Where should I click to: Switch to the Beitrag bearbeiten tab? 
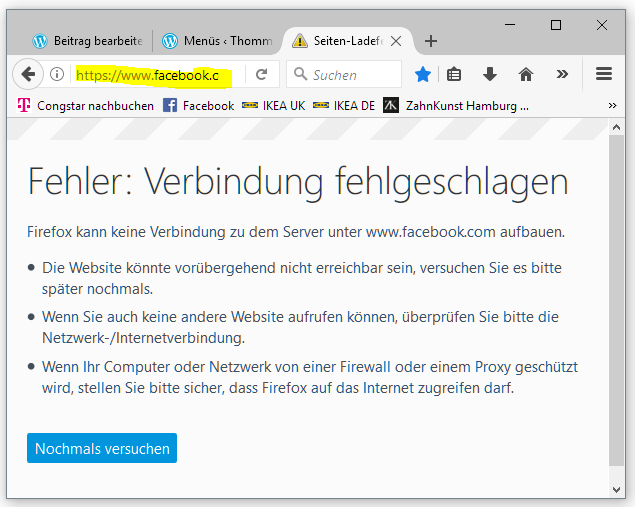coord(87,41)
